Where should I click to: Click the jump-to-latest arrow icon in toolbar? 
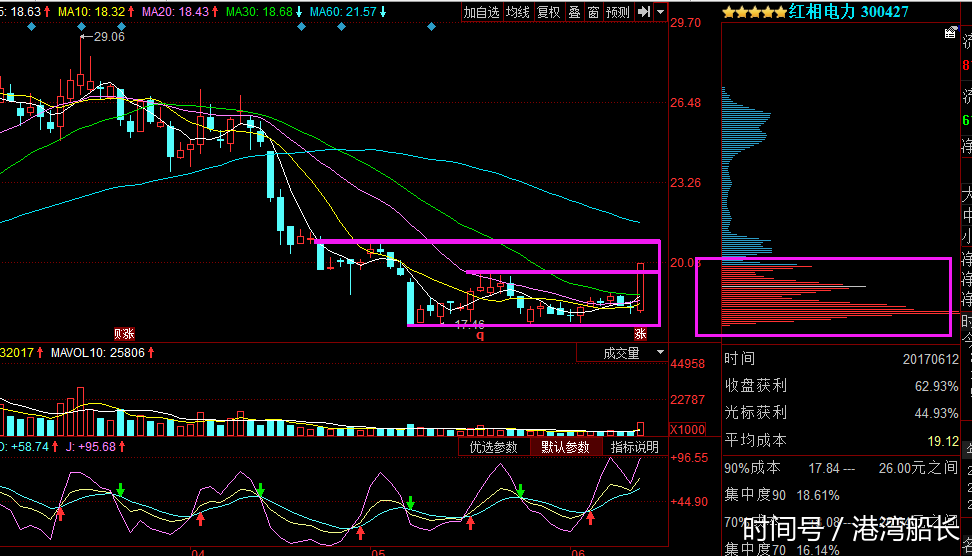[x=645, y=12]
